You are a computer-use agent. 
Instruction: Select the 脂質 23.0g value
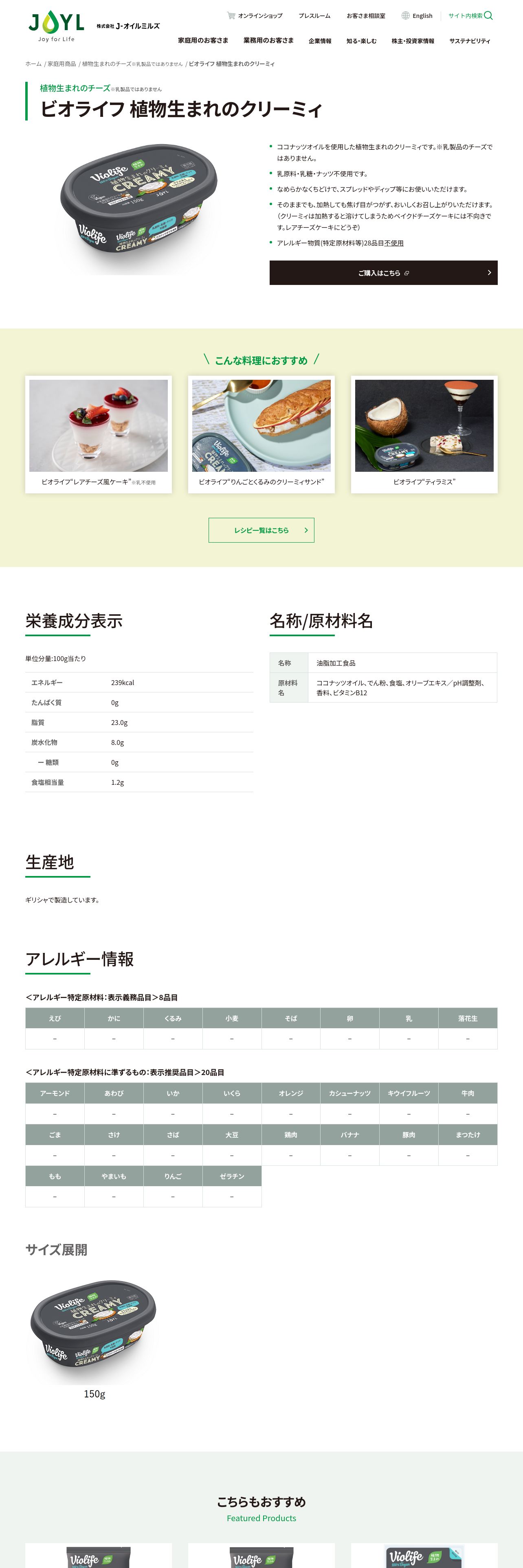coord(119,723)
